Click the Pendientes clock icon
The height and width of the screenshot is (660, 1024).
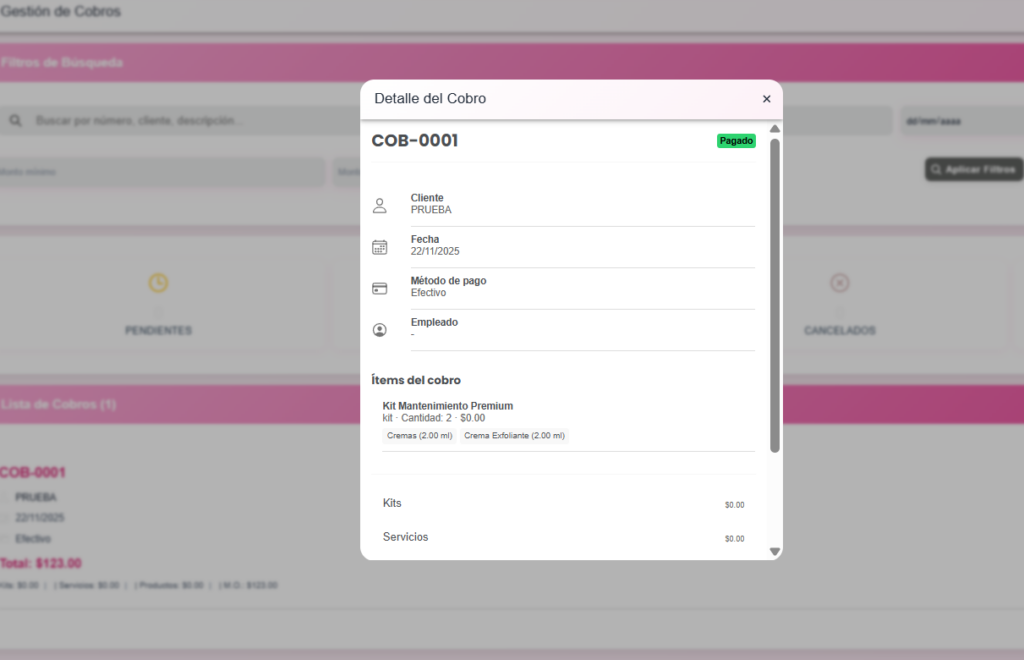point(158,283)
